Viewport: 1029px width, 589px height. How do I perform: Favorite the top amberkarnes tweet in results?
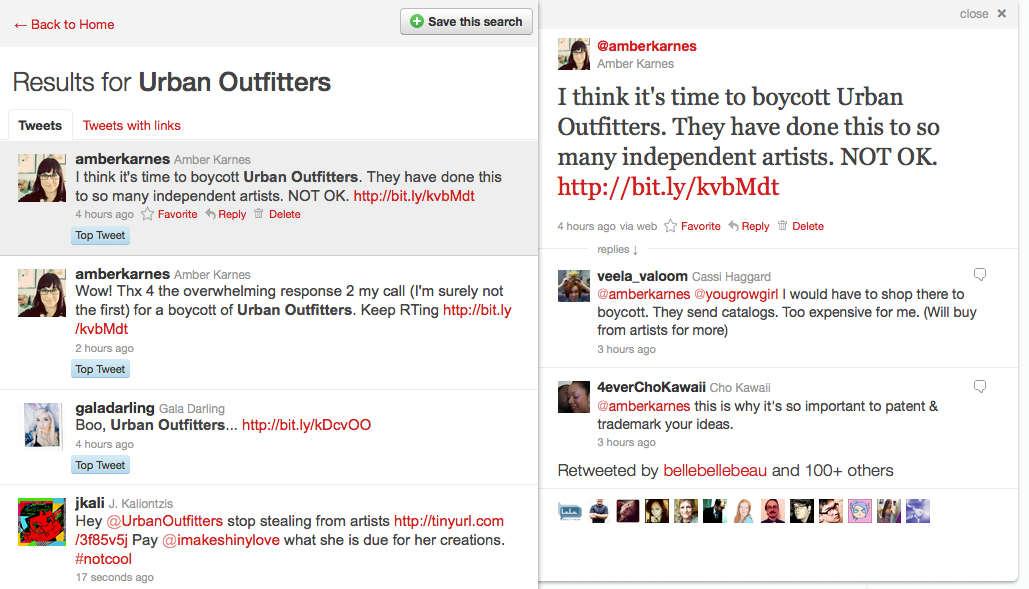point(148,214)
